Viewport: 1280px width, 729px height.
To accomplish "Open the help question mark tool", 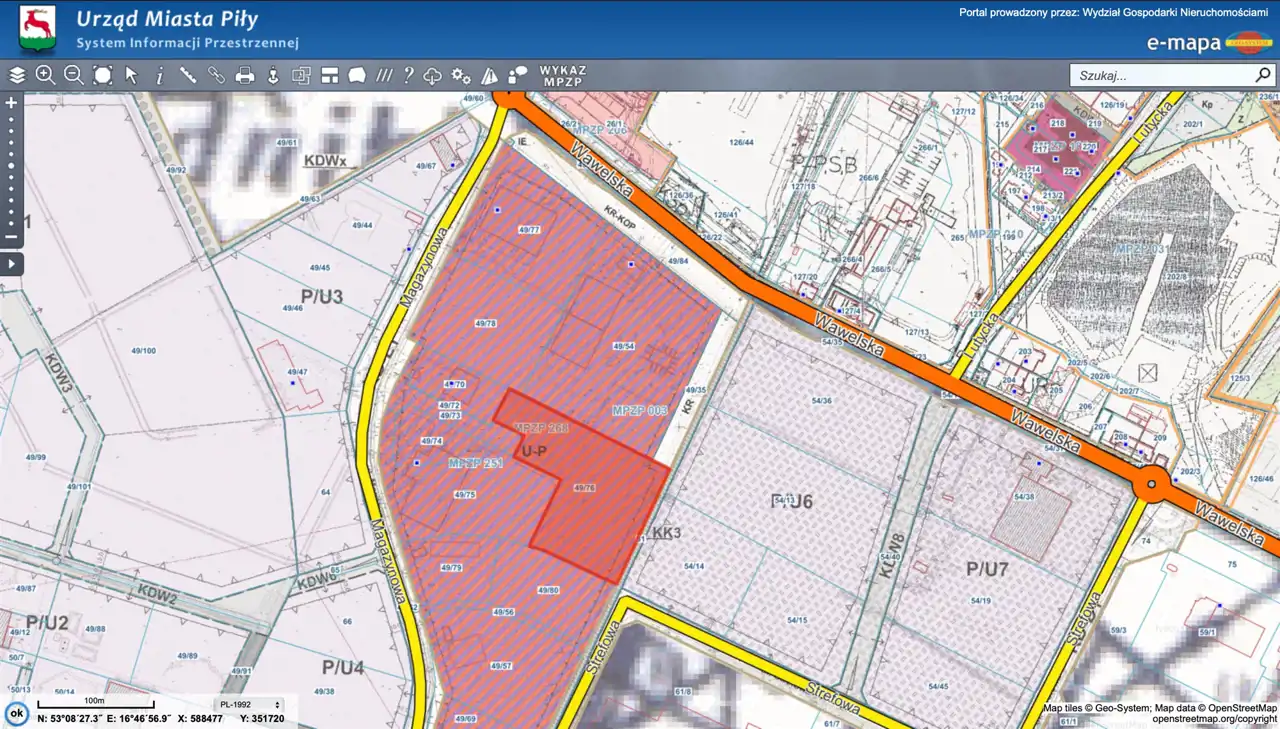I will click(x=408, y=75).
